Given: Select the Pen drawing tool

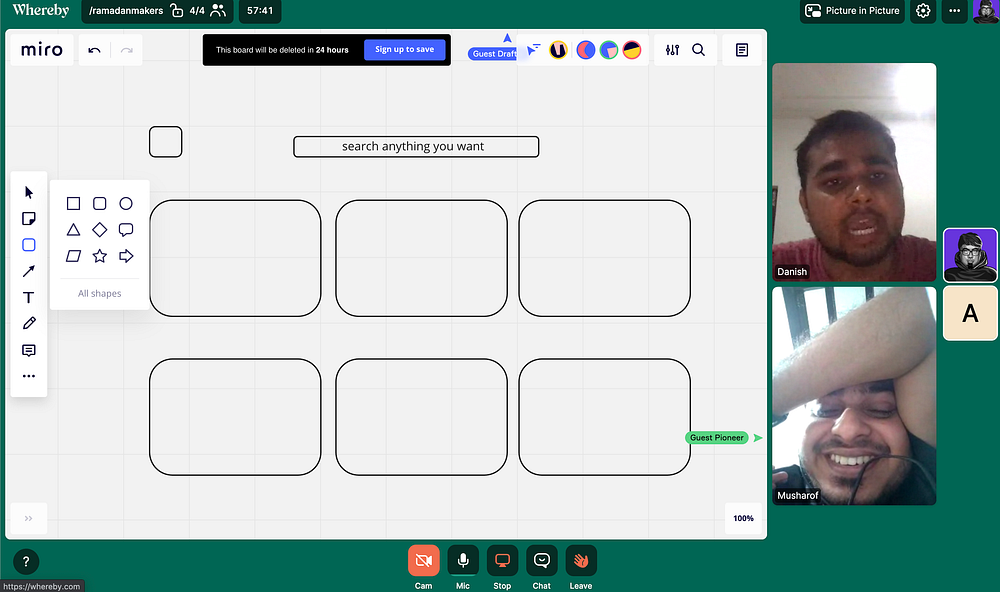Looking at the screenshot, I should coord(29,323).
